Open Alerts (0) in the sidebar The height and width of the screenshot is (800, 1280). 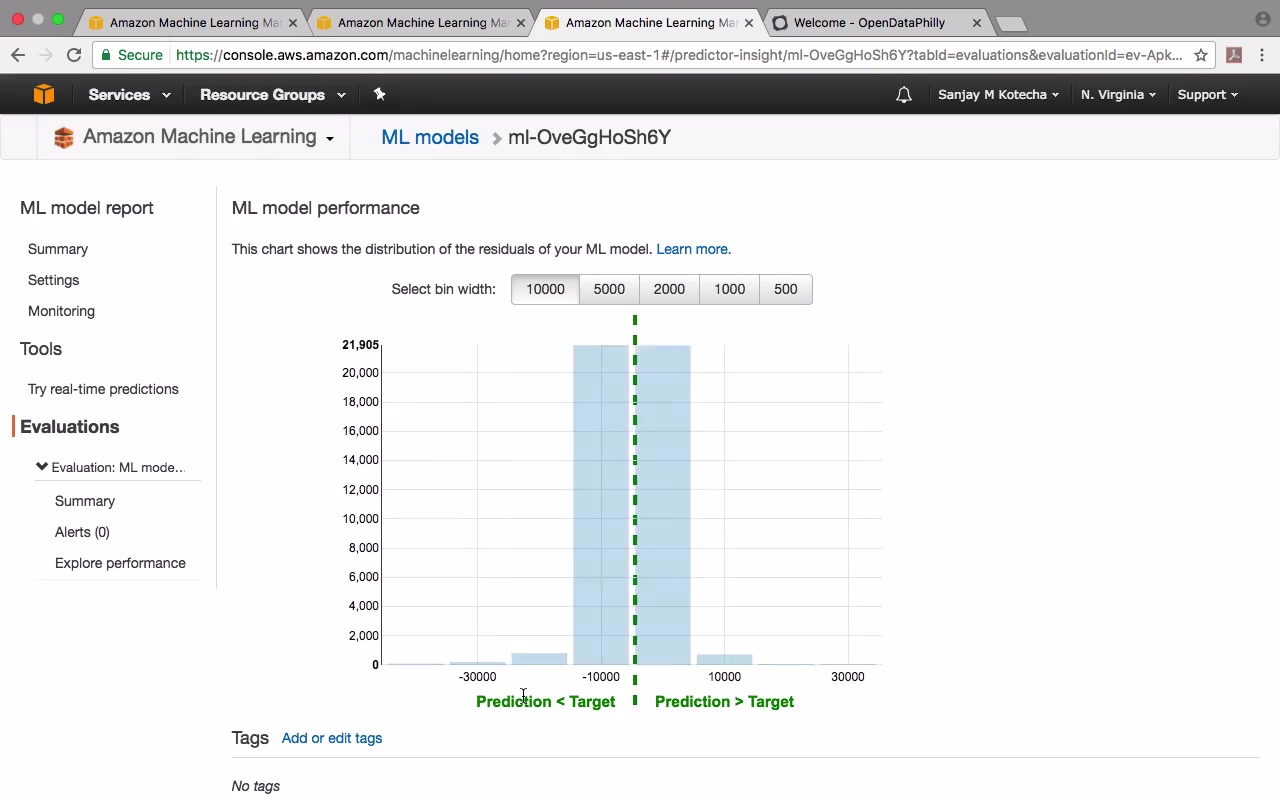tap(82, 532)
